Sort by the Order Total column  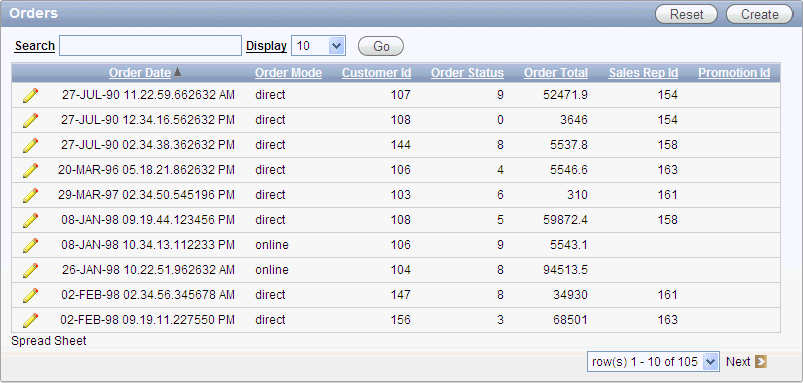tap(556, 73)
